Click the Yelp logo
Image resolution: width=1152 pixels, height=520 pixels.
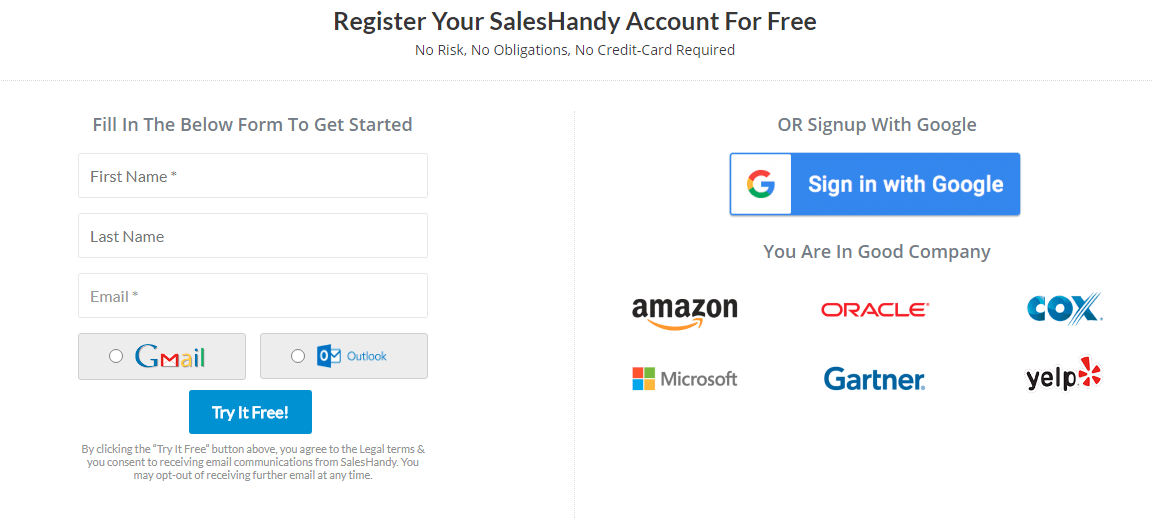1063,376
